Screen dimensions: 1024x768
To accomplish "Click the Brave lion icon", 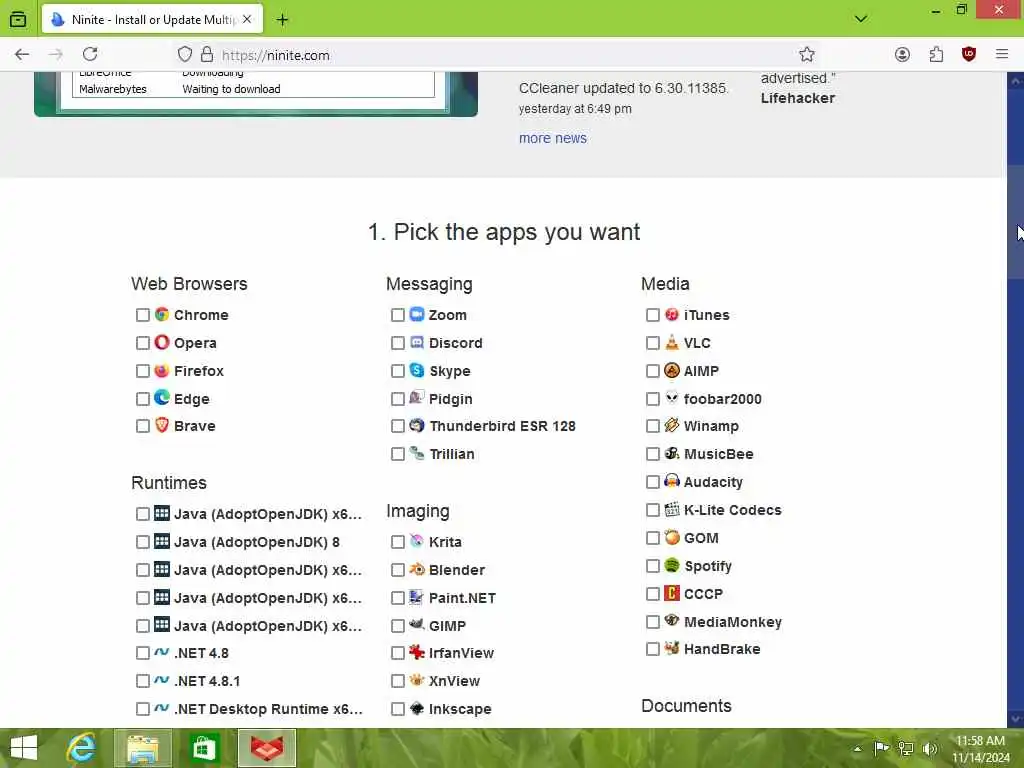I will [x=162, y=425].
